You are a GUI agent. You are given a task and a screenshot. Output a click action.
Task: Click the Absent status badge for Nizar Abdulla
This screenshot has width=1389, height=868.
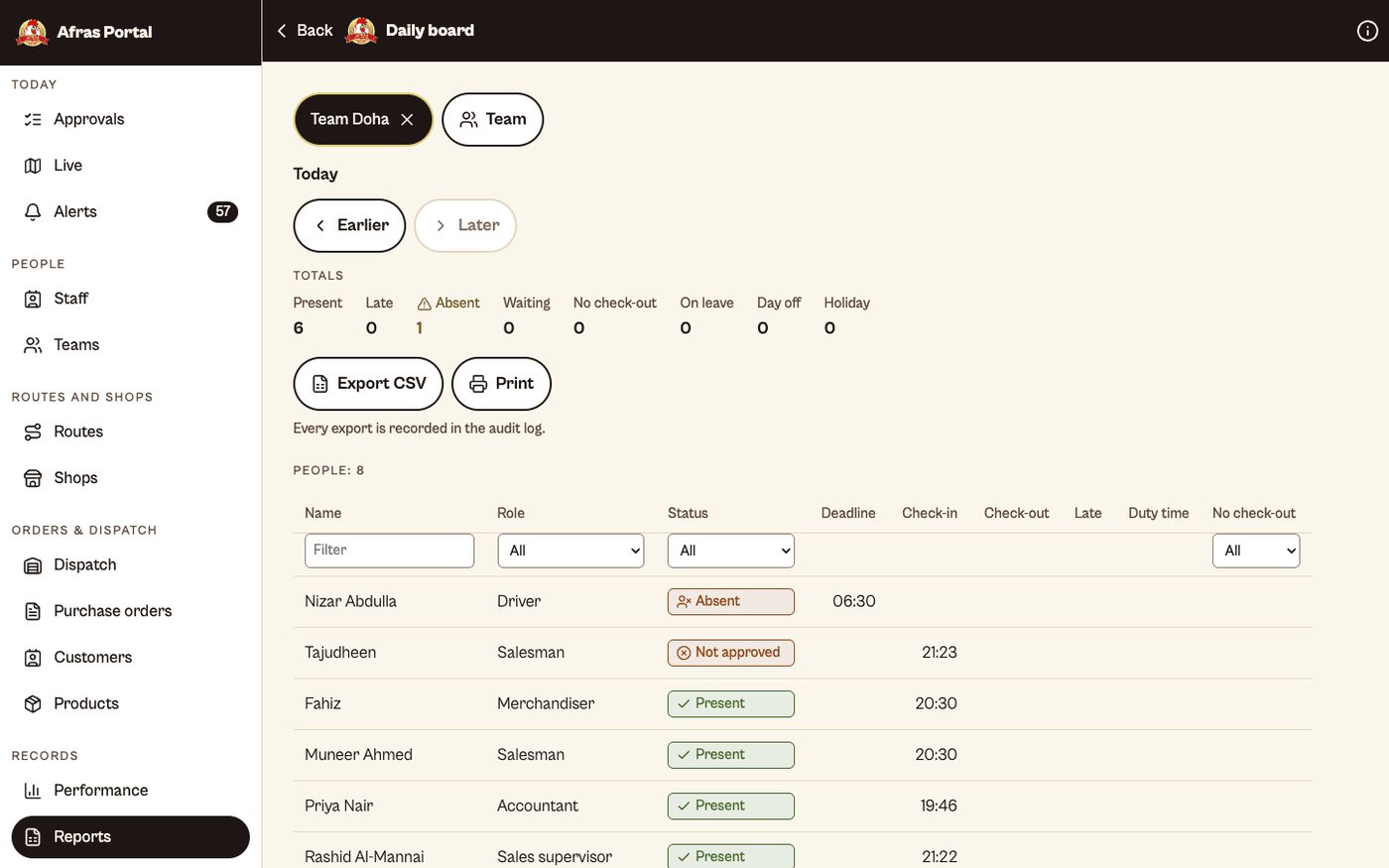(731, 601)
